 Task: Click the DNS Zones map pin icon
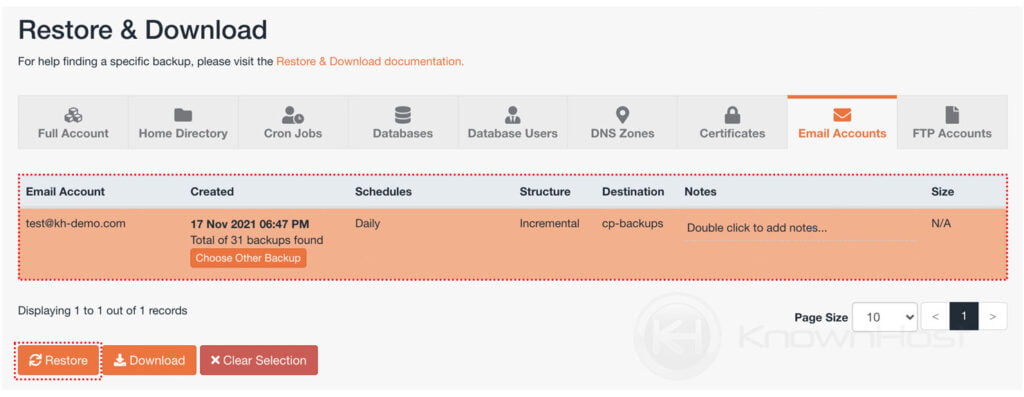(622, 116)
